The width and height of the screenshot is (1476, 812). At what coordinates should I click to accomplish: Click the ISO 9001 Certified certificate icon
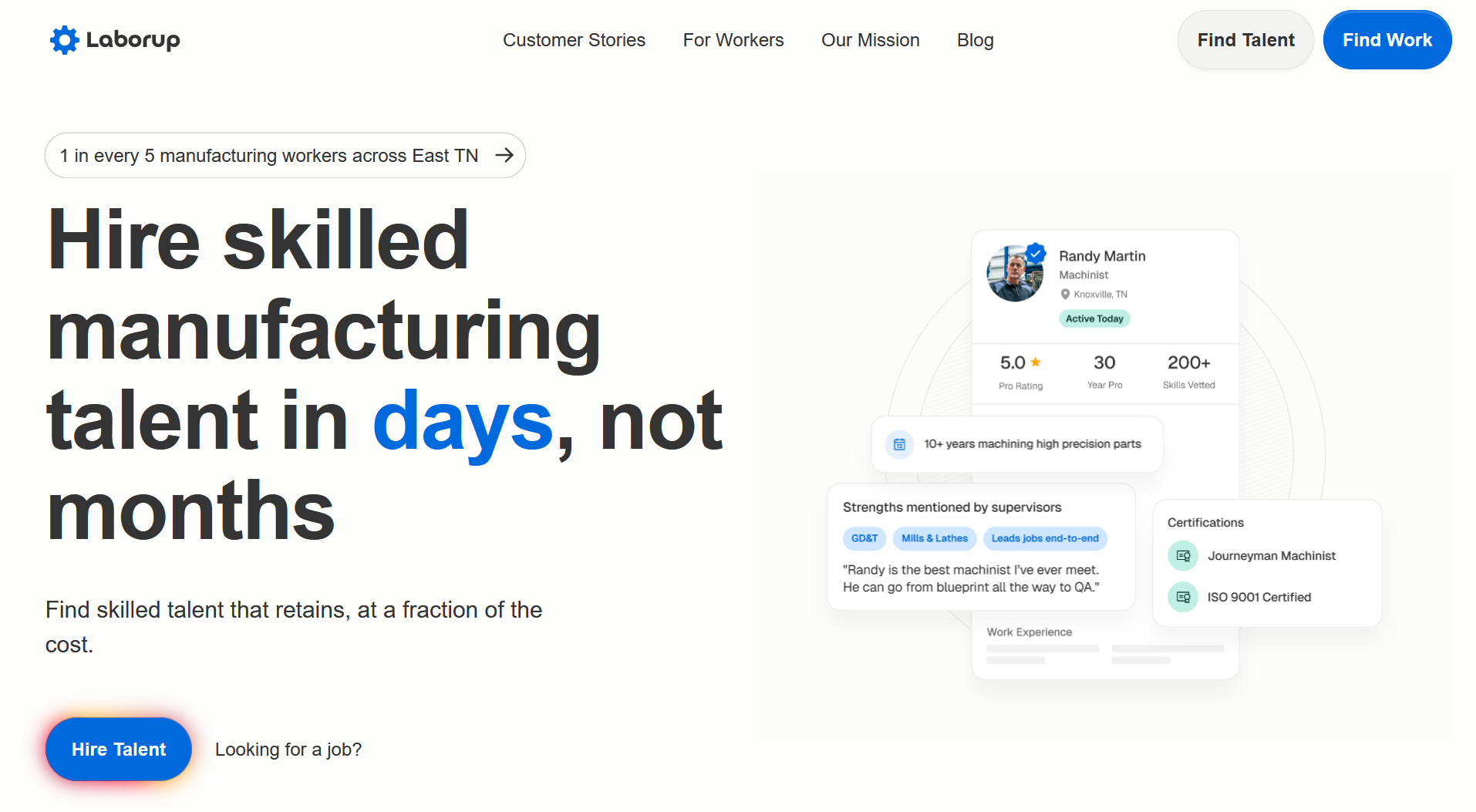(x=1183, y=598)
